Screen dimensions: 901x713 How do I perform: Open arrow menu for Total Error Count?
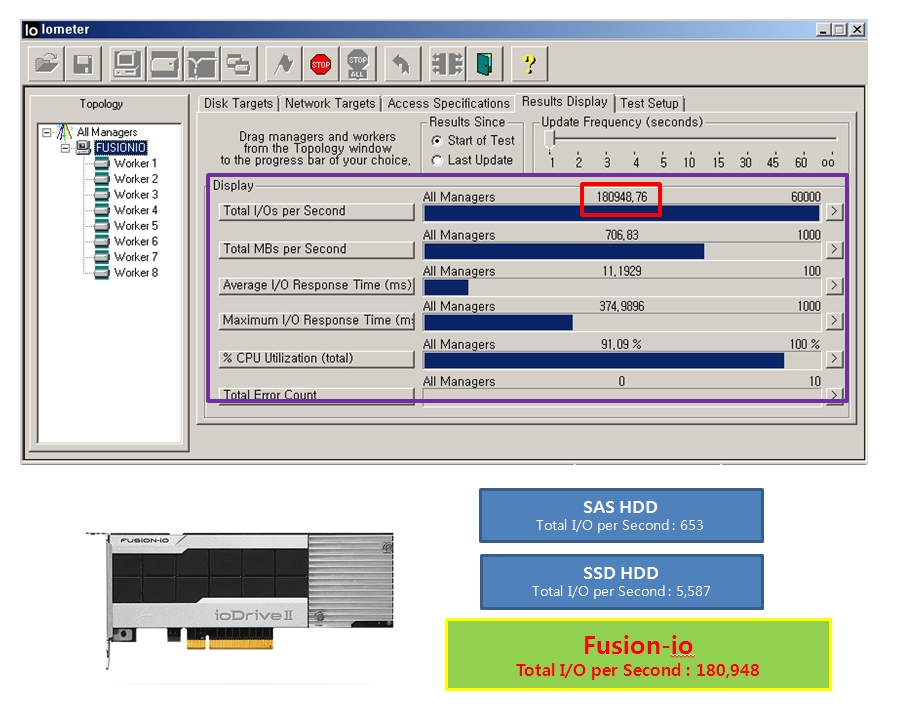(x=834, y=395)
